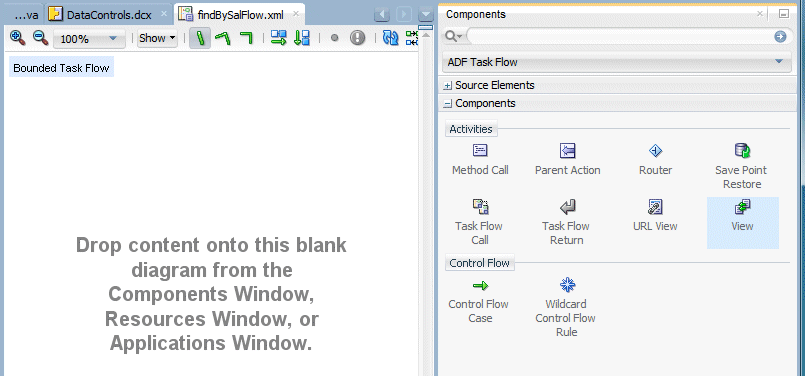Switch to the DataControls.dcx tab

109,14
